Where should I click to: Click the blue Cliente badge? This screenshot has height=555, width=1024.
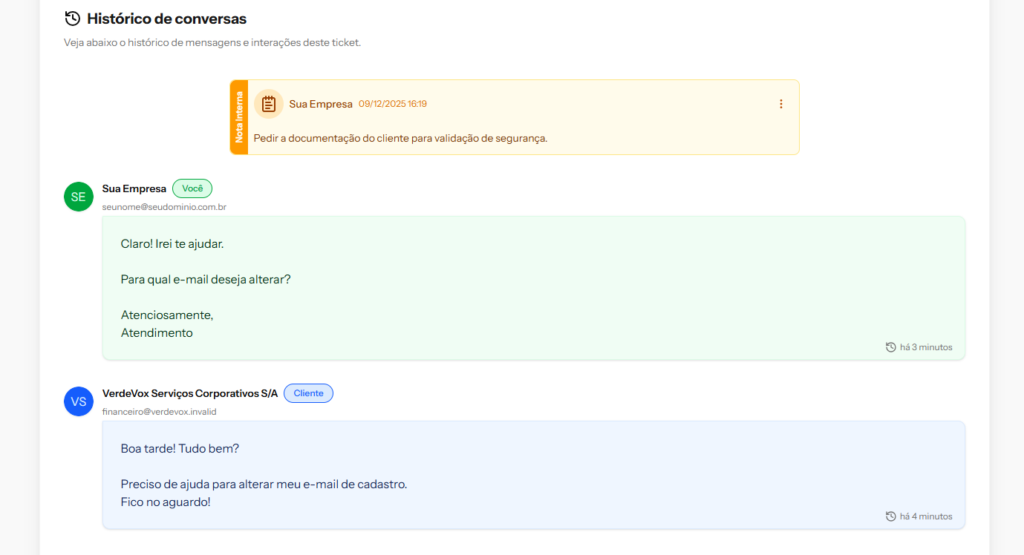pyautogui.click(x=308, y=393)
